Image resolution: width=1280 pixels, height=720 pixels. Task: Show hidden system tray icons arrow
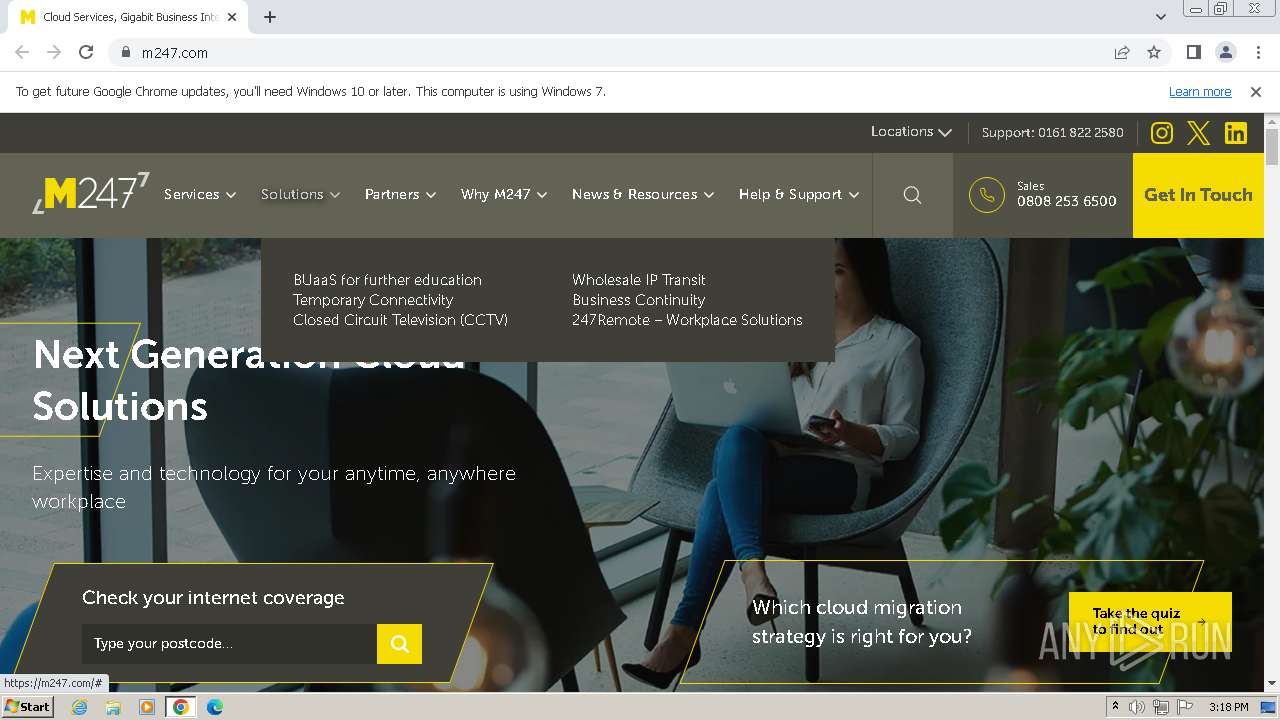[1115, 707]
